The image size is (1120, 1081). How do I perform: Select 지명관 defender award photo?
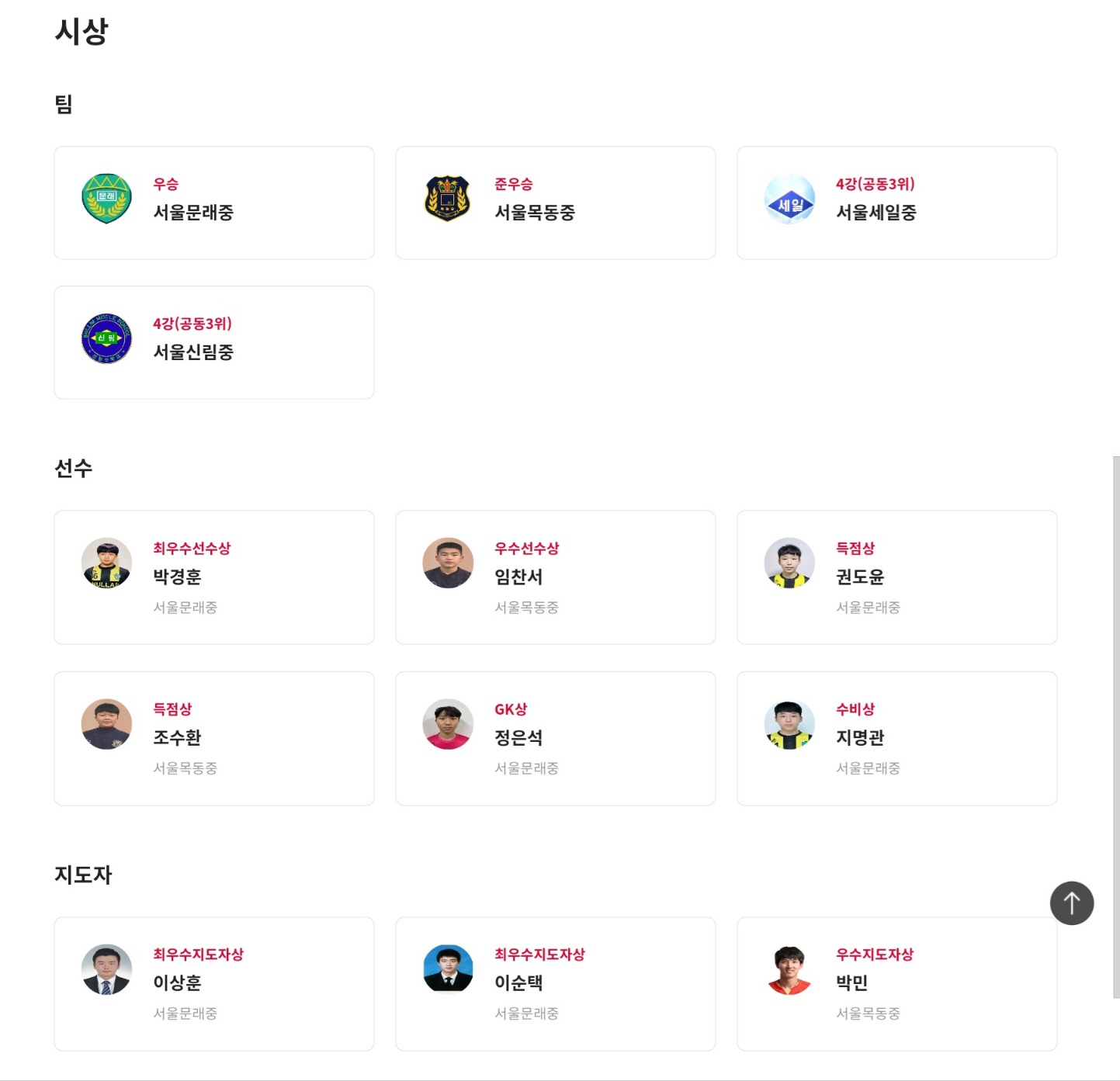789,724
